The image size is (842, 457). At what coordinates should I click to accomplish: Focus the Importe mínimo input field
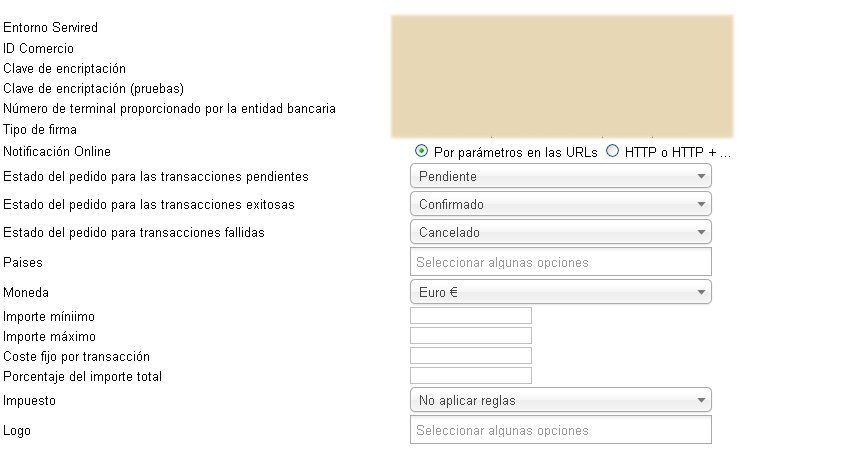click(x=471, y=316)
